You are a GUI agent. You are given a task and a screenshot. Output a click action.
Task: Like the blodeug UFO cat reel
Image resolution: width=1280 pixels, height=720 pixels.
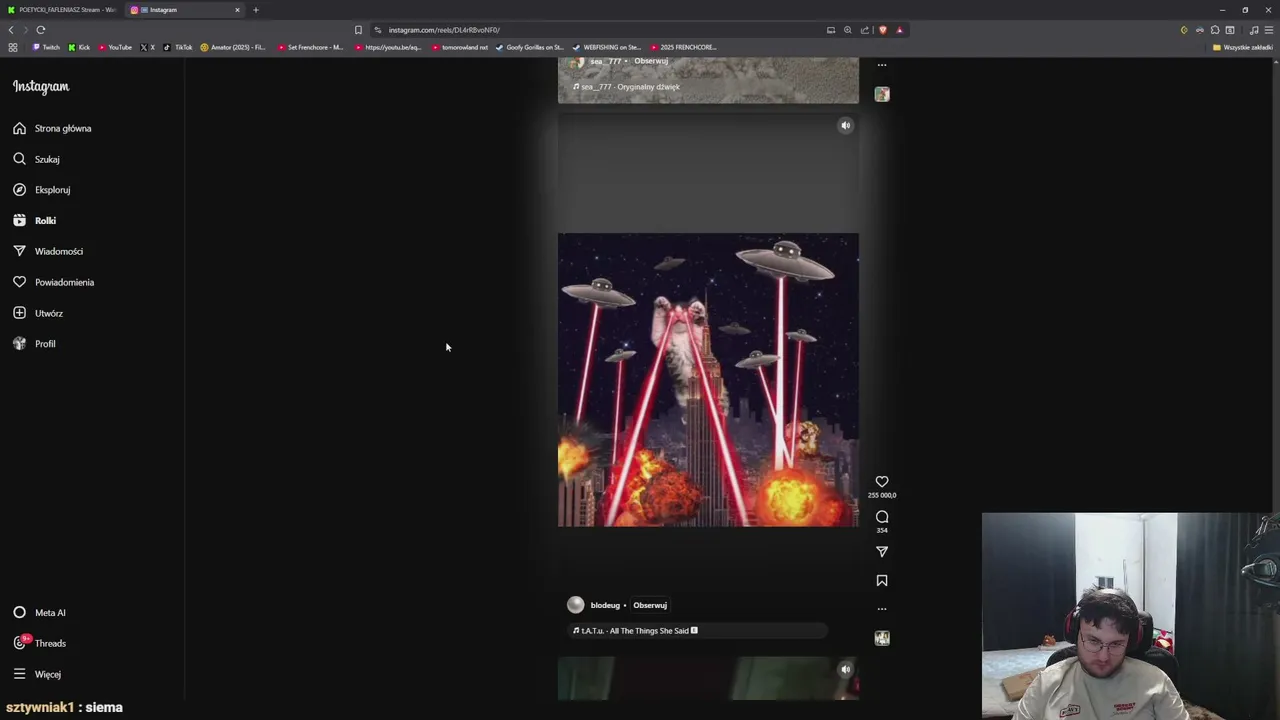tap(882, 482)
